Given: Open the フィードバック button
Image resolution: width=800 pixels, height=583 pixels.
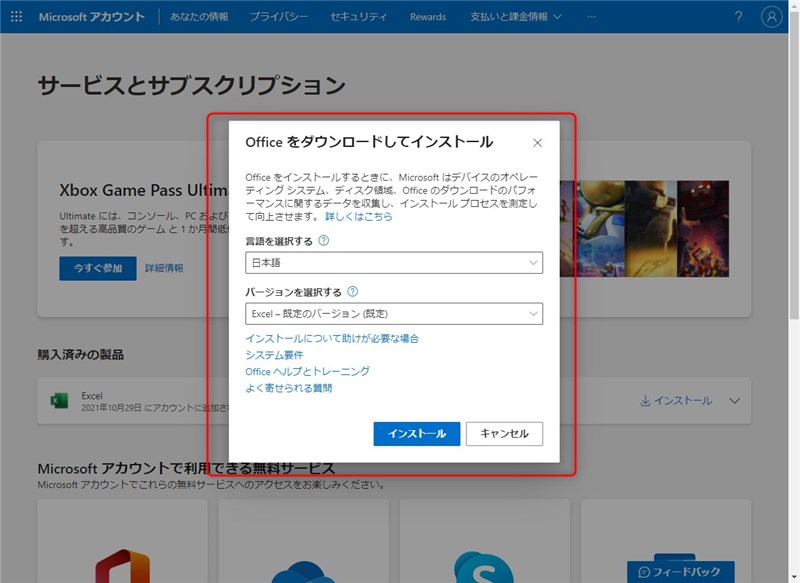Looking at the screenshot, I should click(681, 572).
